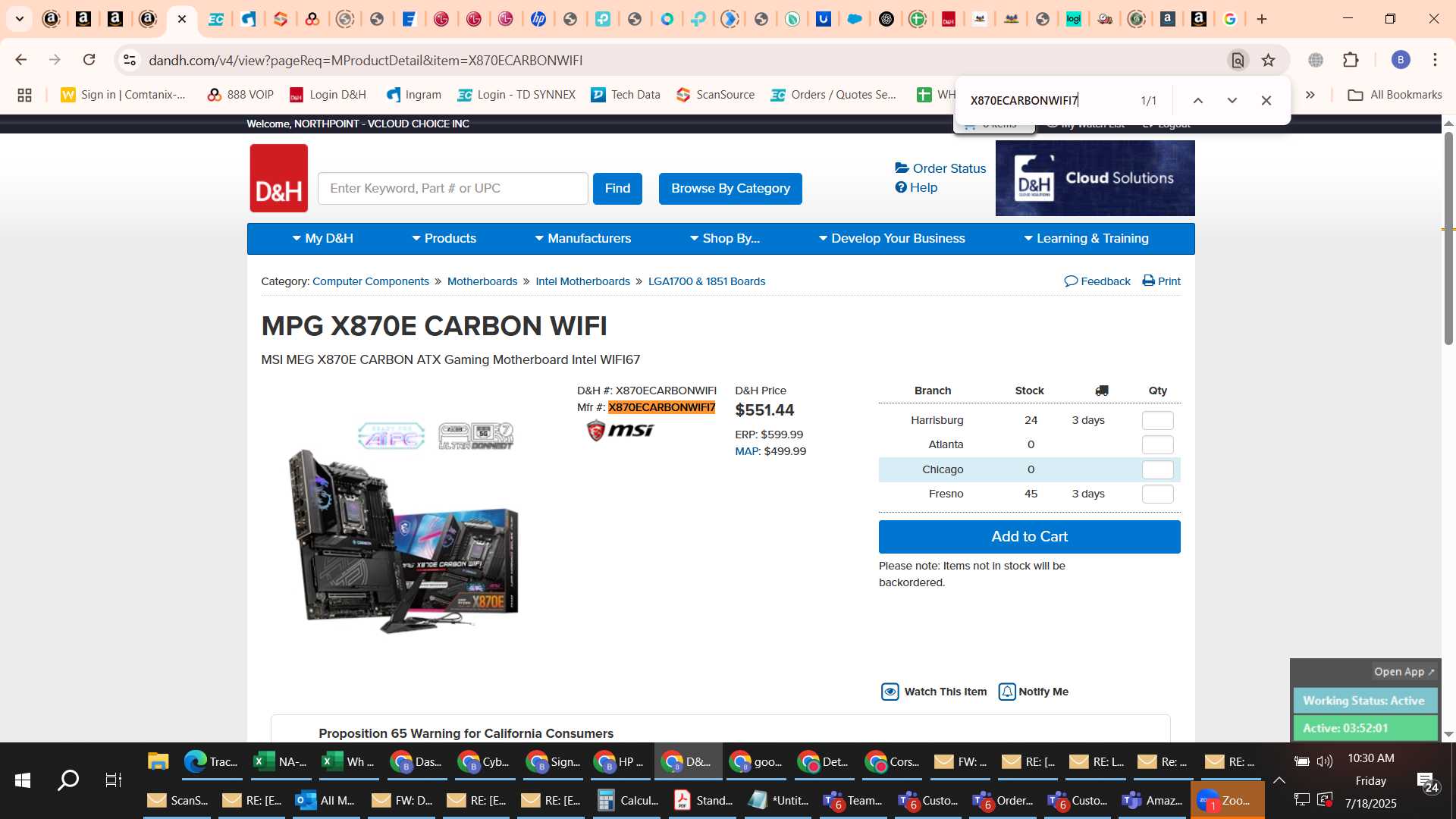Image resolution: width=1456 pixels, height=819 pixels.
Task: Click the volume speaker tray icon
Action: tap(1324, 761)
